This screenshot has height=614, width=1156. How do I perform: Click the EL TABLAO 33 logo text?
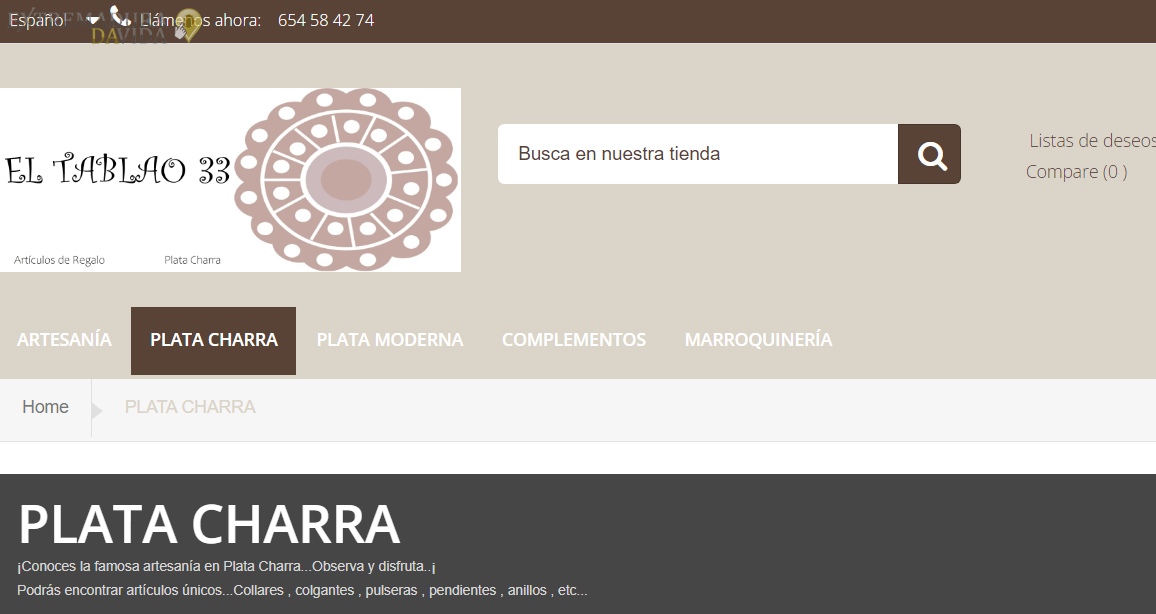coord(118,170)
